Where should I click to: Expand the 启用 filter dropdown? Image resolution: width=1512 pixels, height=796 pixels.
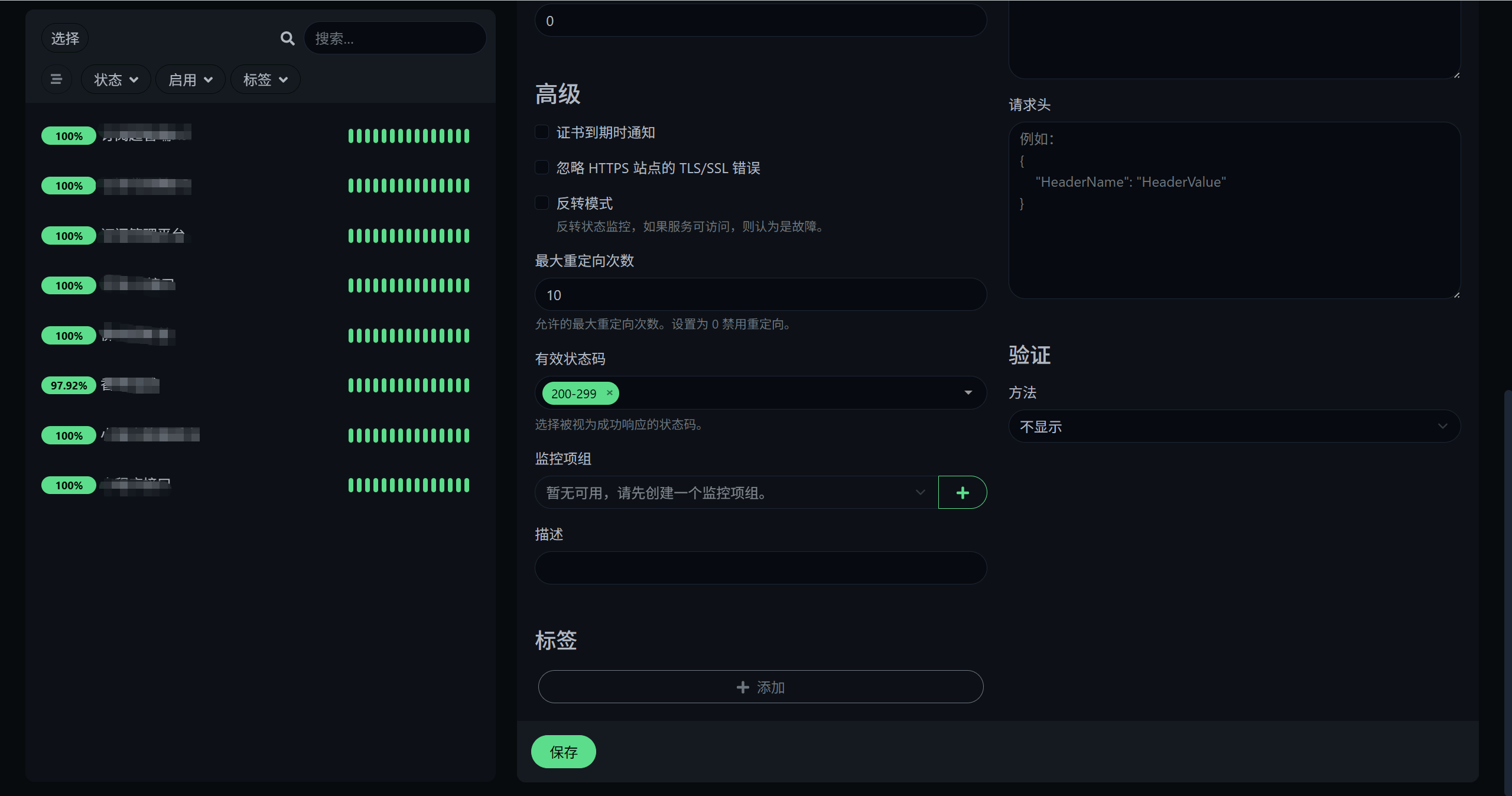tap(190, 79)
